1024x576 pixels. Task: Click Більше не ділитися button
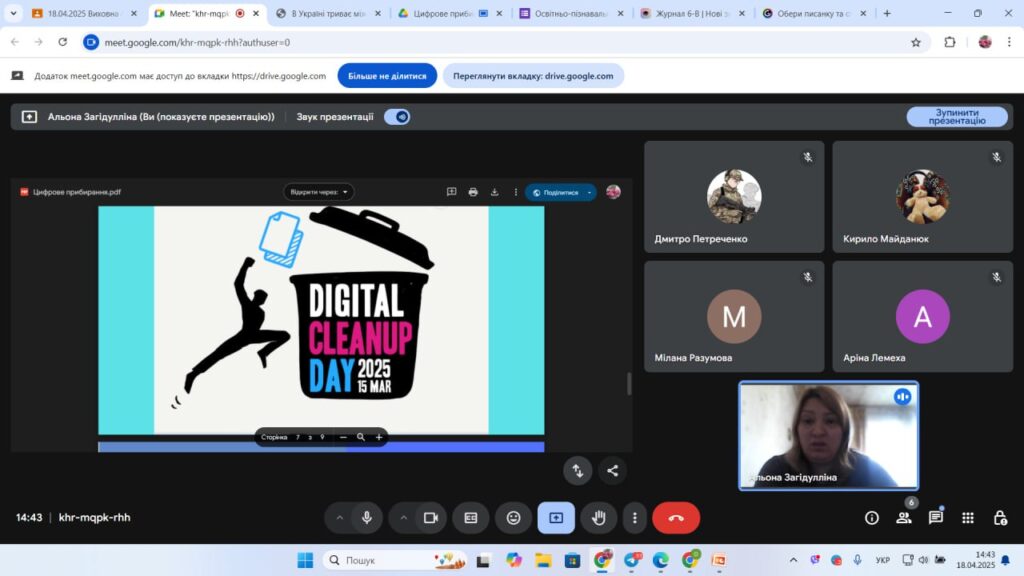click(387, 76)
